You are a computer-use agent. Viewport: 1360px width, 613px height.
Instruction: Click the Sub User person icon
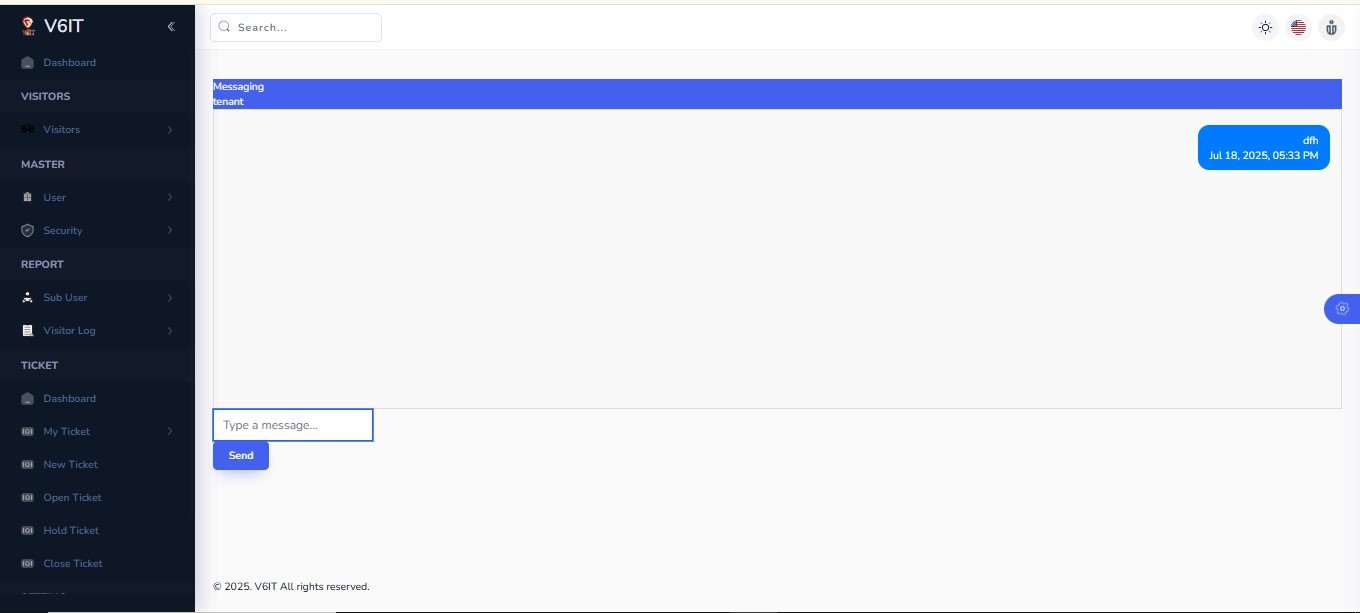tap(28, 297)
